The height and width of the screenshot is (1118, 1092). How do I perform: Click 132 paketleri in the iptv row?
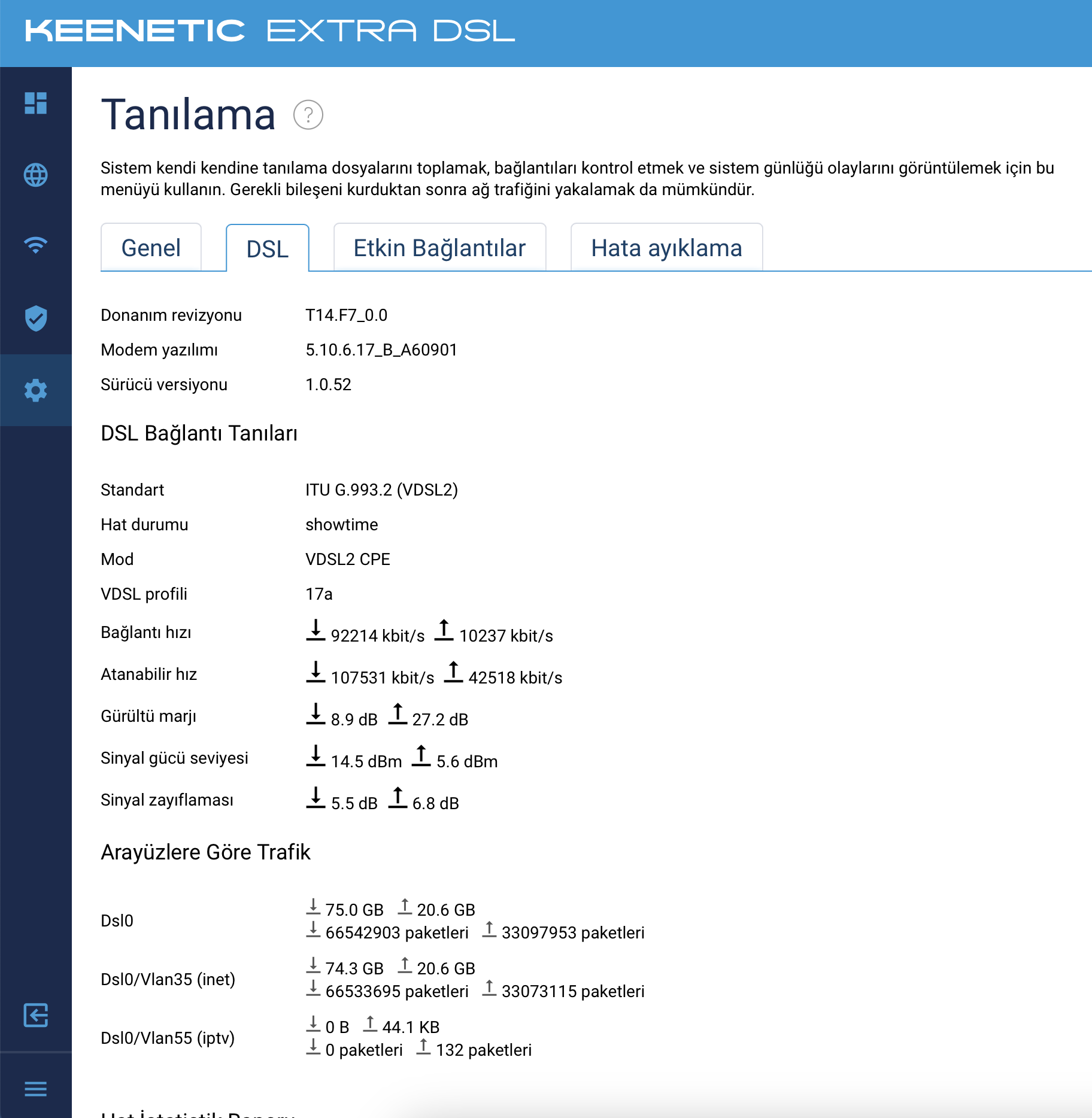click(x=484, y=1050)
